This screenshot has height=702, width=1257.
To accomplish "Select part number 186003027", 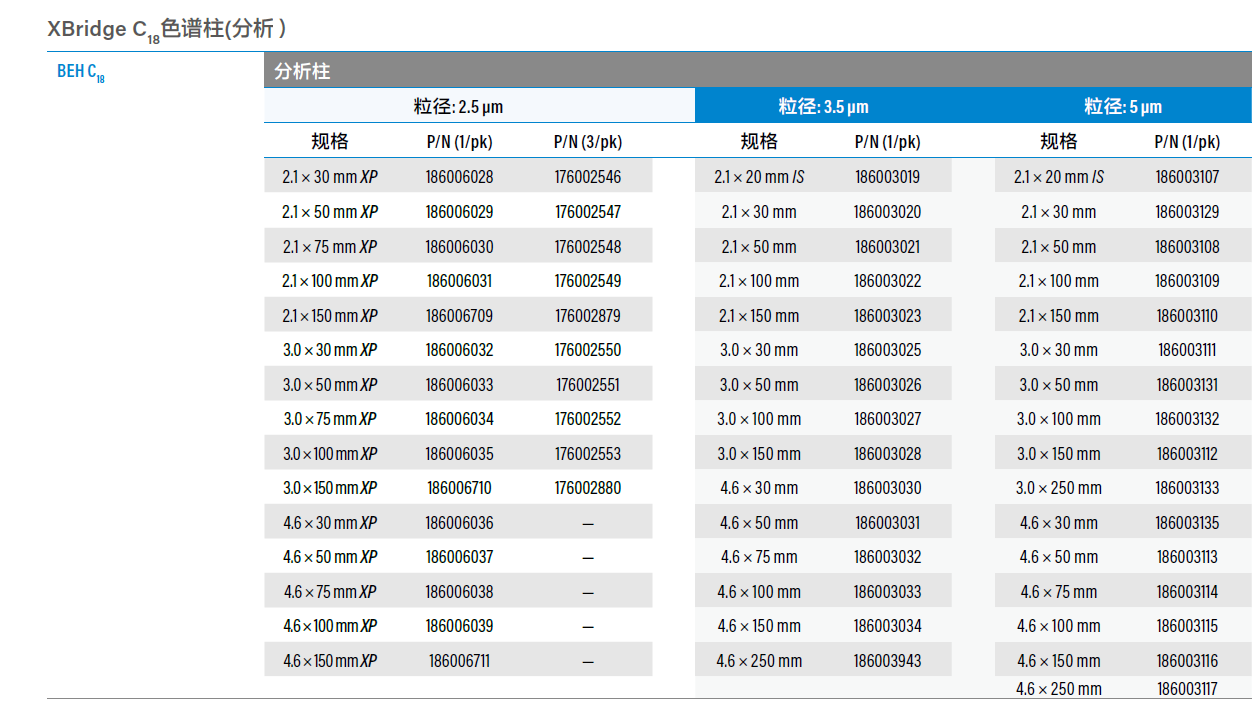I will click(887, 419).
